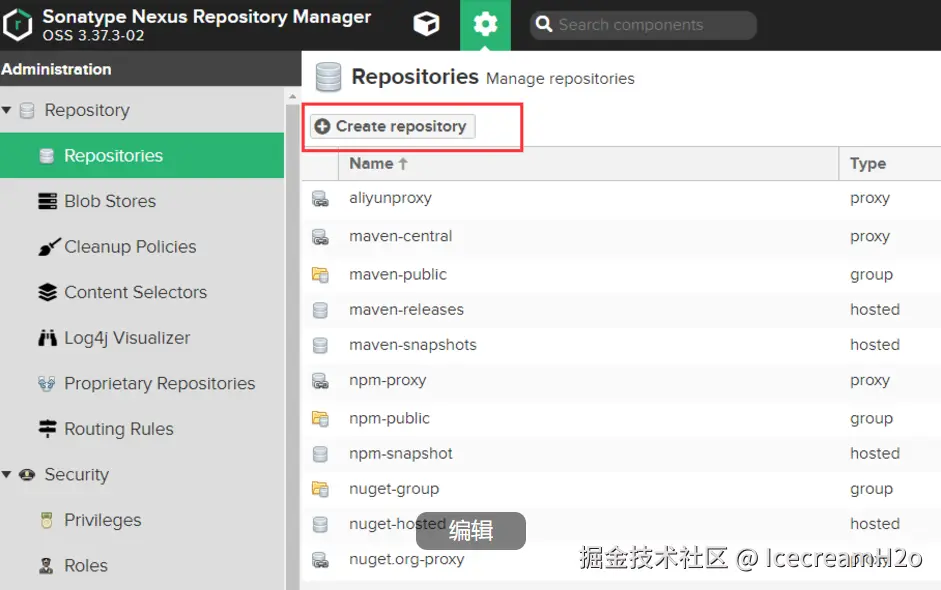Click the Repository section database icon

27,110
